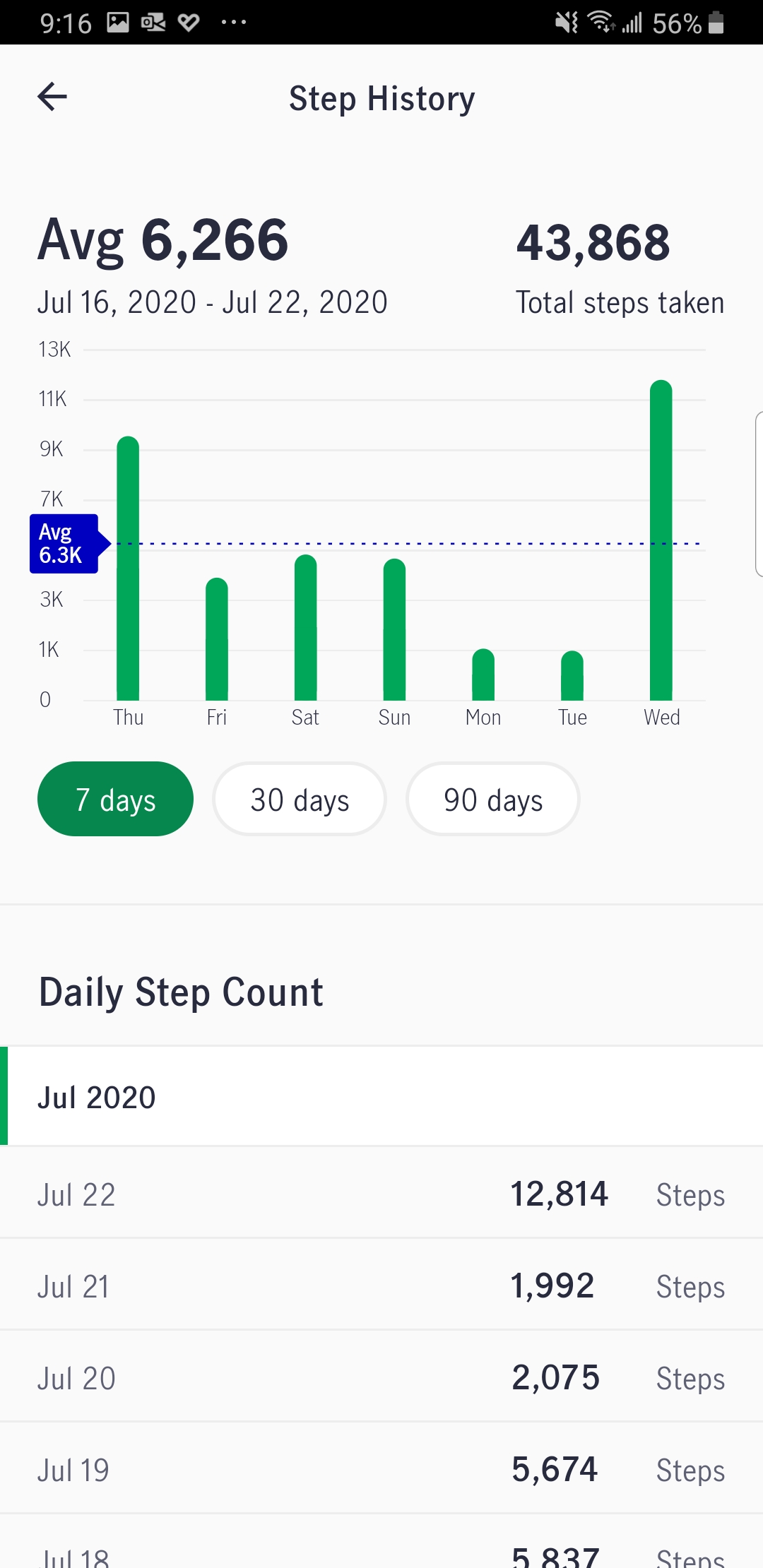Tap the Wi-Fi signal status icon

pos(601,23)
